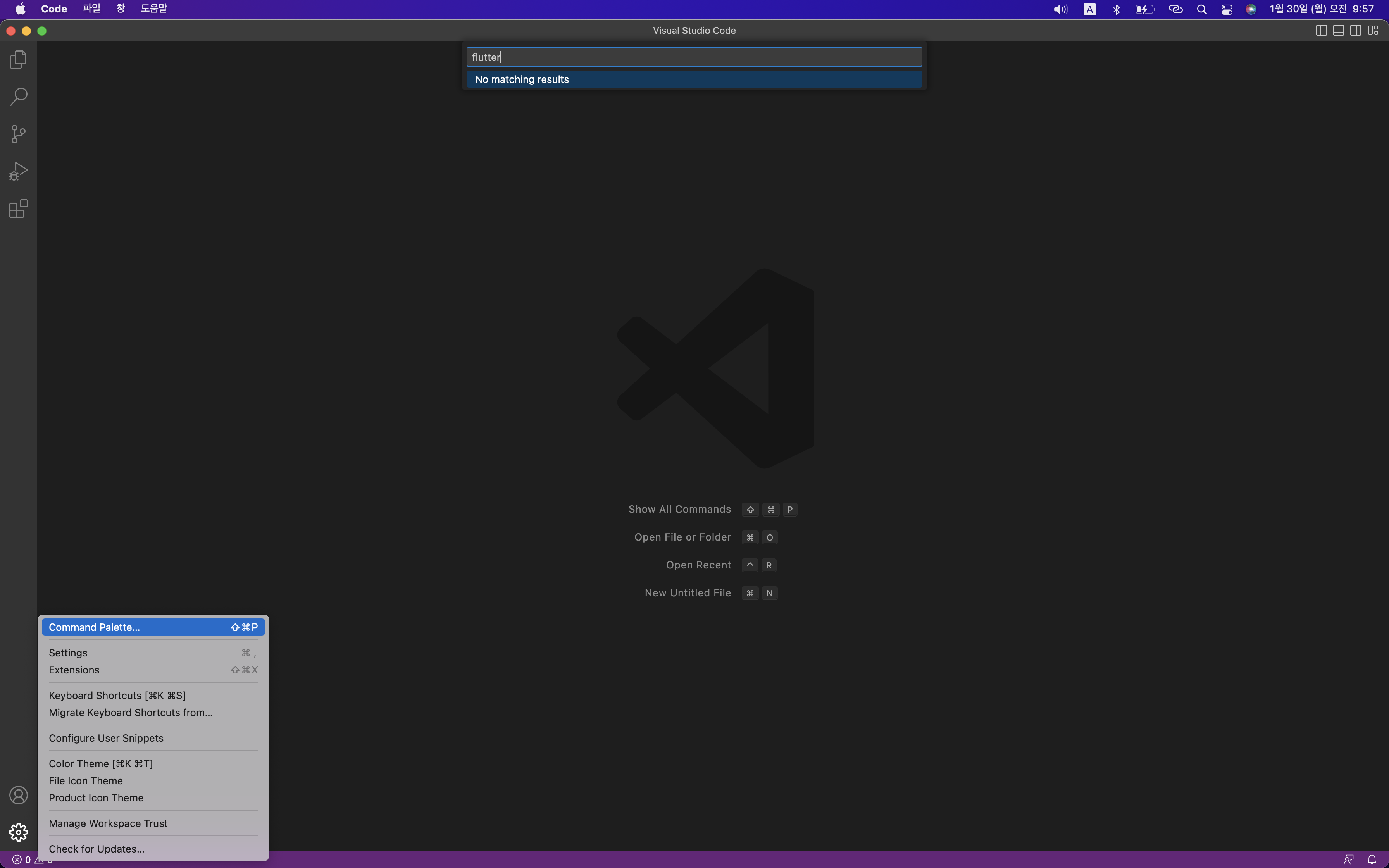The height and width of the screenshot is (868, 1389).
Task: Click the No matching results row
Action: click(x=694, y=79)
